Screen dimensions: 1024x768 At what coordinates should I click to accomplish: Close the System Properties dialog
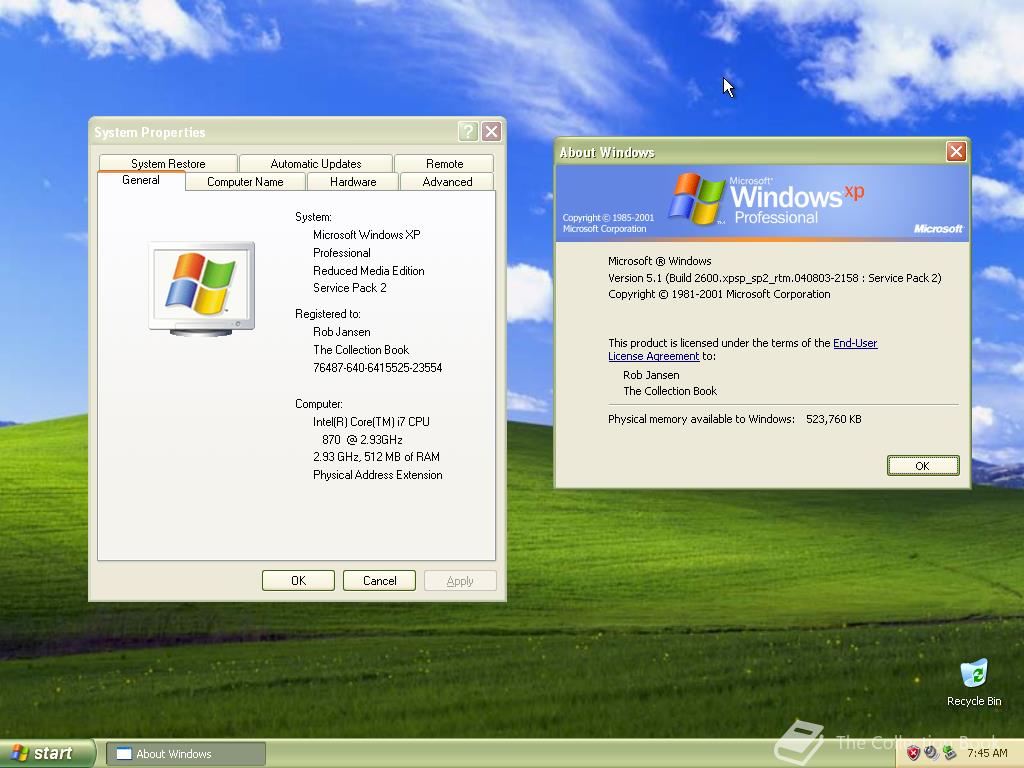pyautogui.click(x=492, y=132)
